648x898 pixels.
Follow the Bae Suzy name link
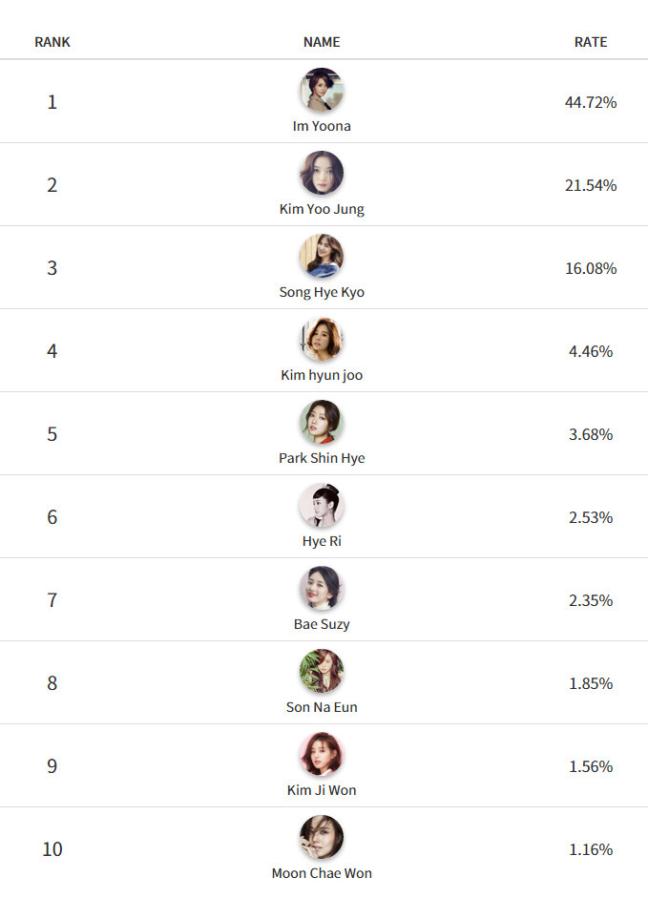321,625
